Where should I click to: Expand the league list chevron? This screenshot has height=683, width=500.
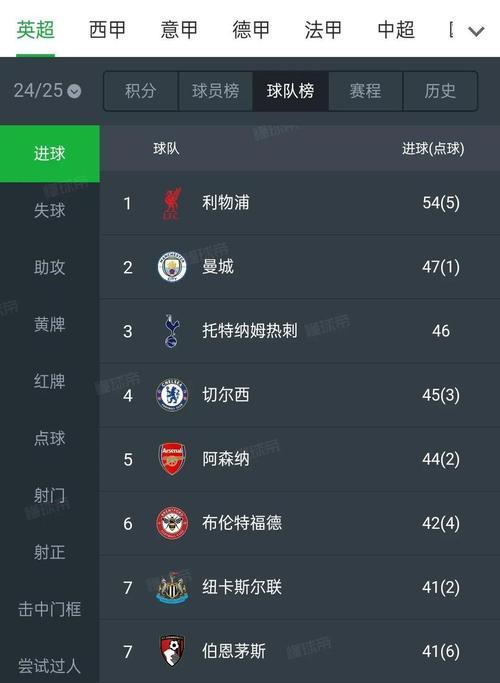pos(476,31)
